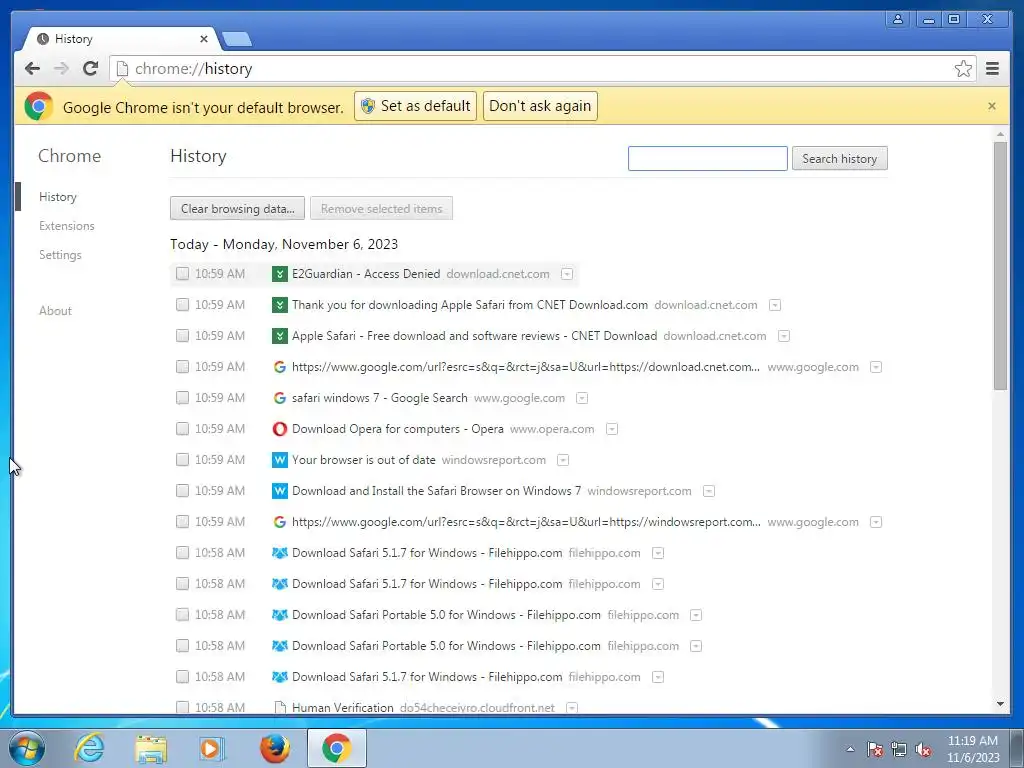Viewport: 1024px width, 768px height.
Task: Open the dropdown for 'Your browser is out of date'
Action: [563, 460]
